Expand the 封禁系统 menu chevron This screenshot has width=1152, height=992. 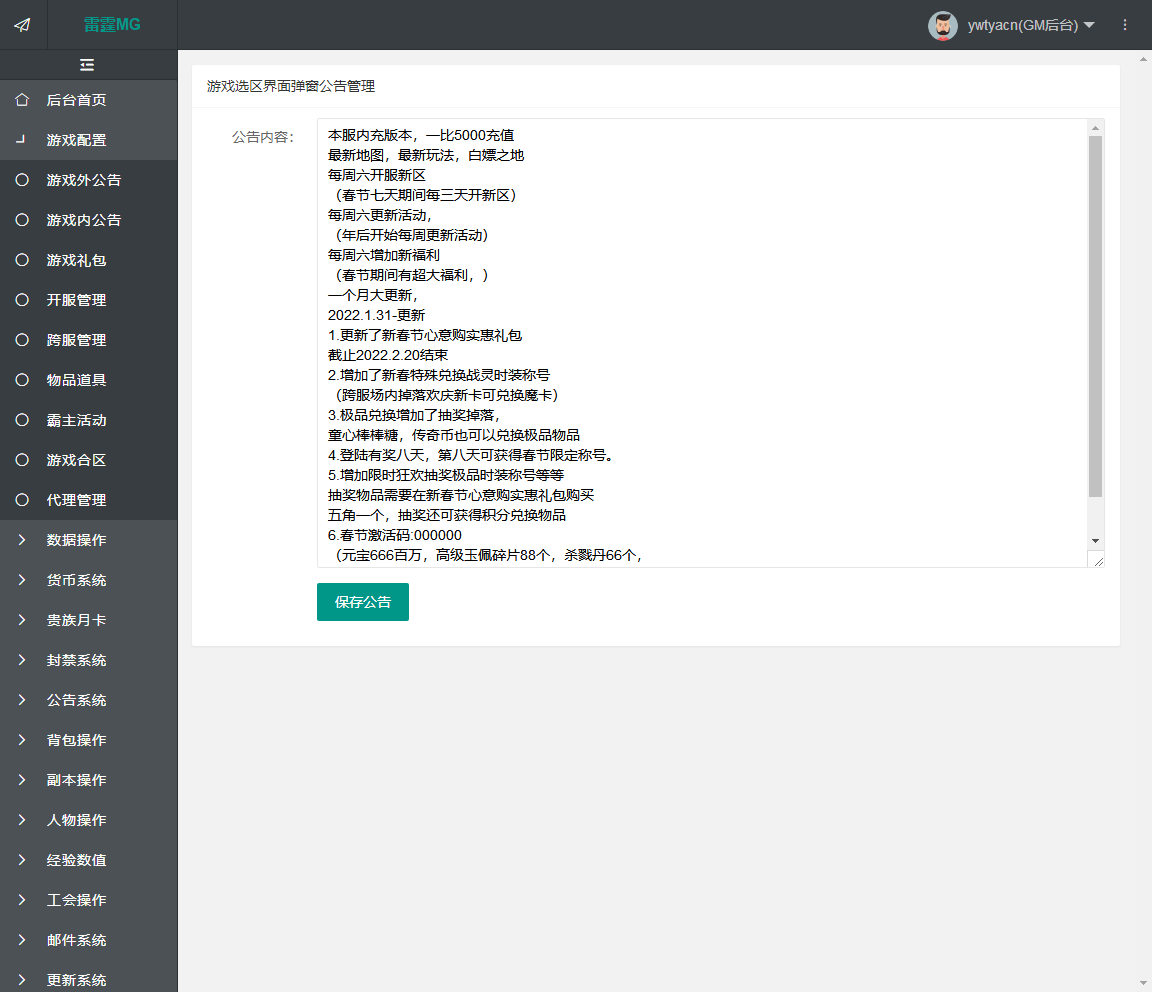point(22,660)
